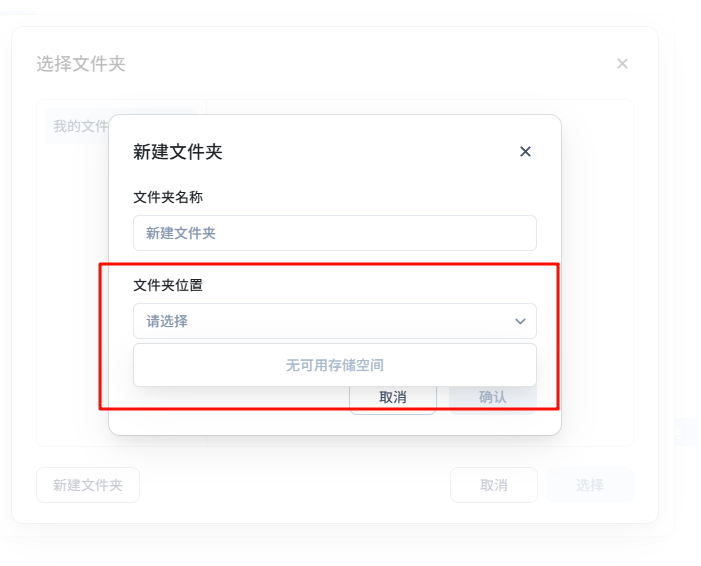Click the 选择 button in background dialog
701x566 pixels.
tap(589, 485)
